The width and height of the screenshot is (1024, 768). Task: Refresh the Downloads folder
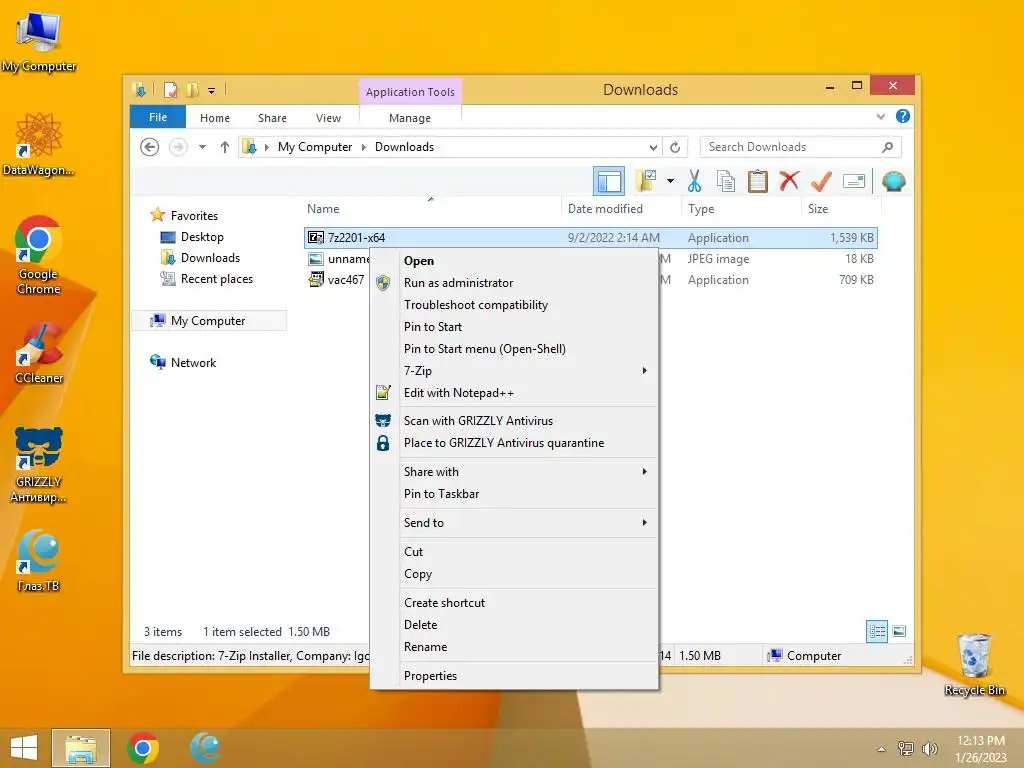tap(675, 147)
